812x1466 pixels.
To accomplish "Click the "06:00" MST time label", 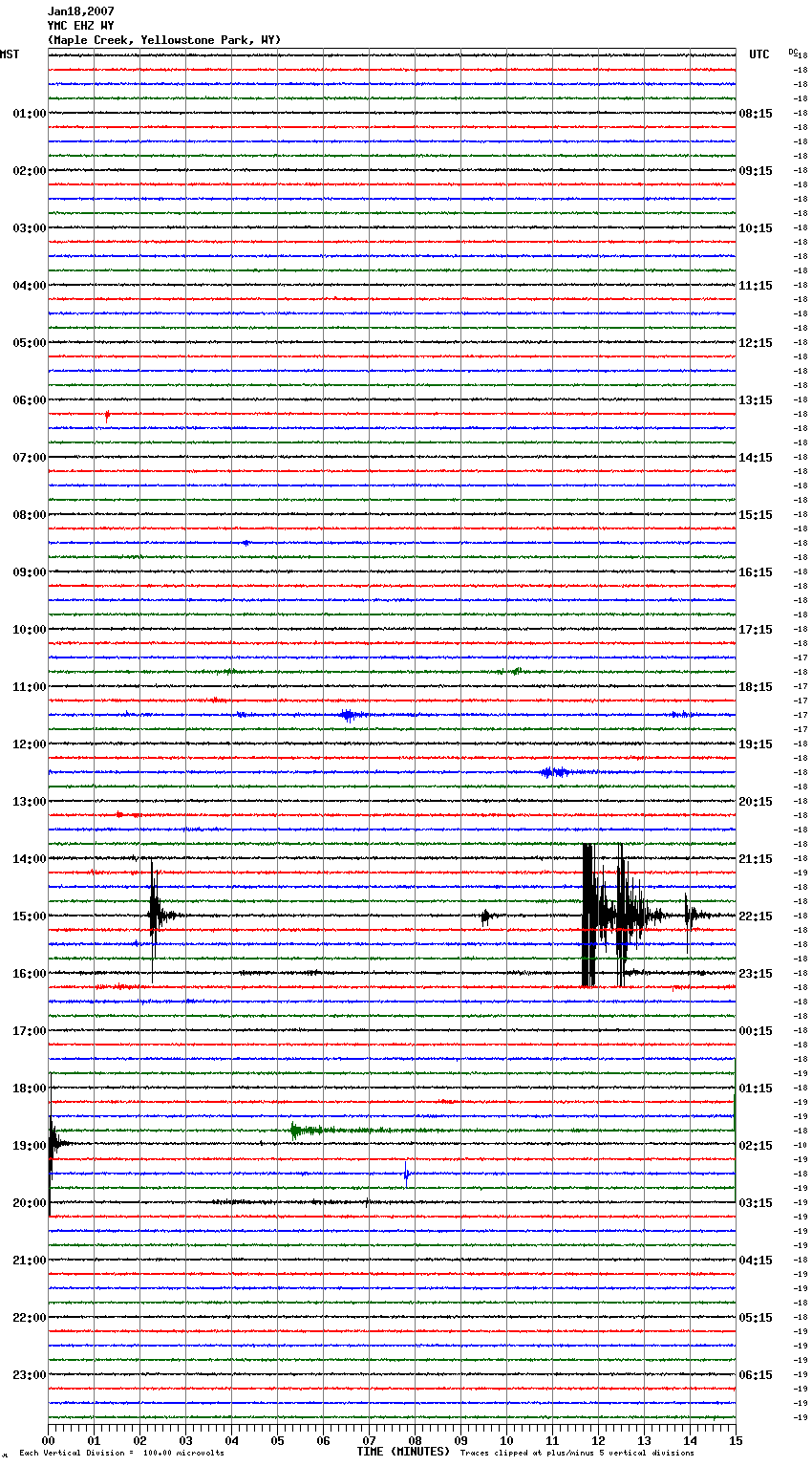I will [x=30, y=400].
